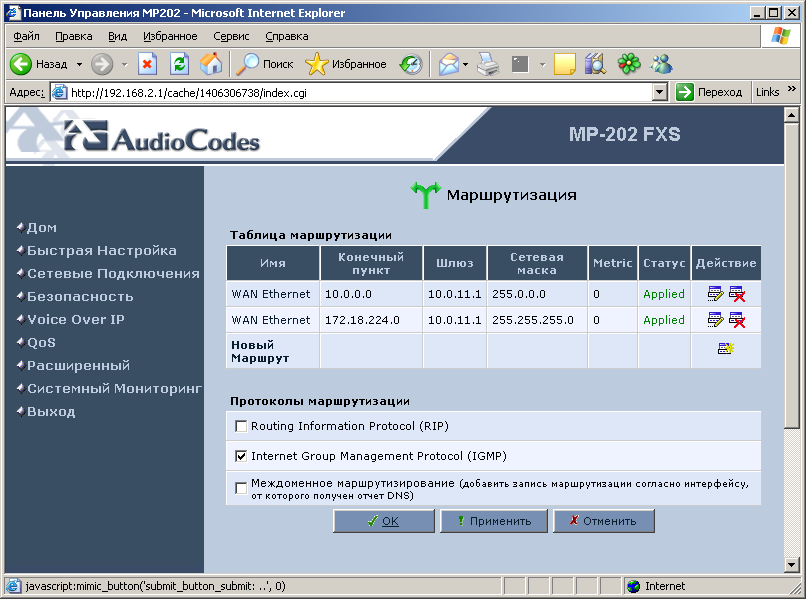Enable Междоменное маршрутизирование checkbox
Screen dimensions: 806x599
[x=241, y=488]
